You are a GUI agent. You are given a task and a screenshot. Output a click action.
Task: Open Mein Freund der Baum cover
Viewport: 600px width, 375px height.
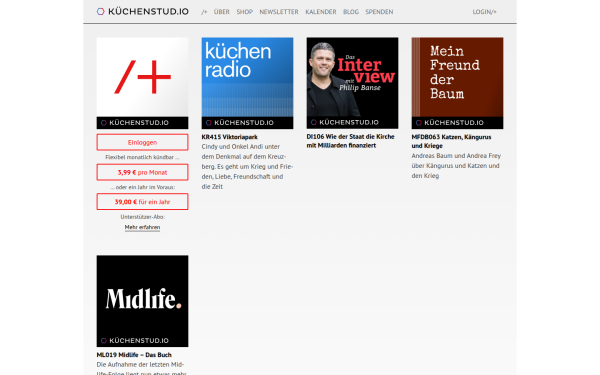click(x=457, y=83)
